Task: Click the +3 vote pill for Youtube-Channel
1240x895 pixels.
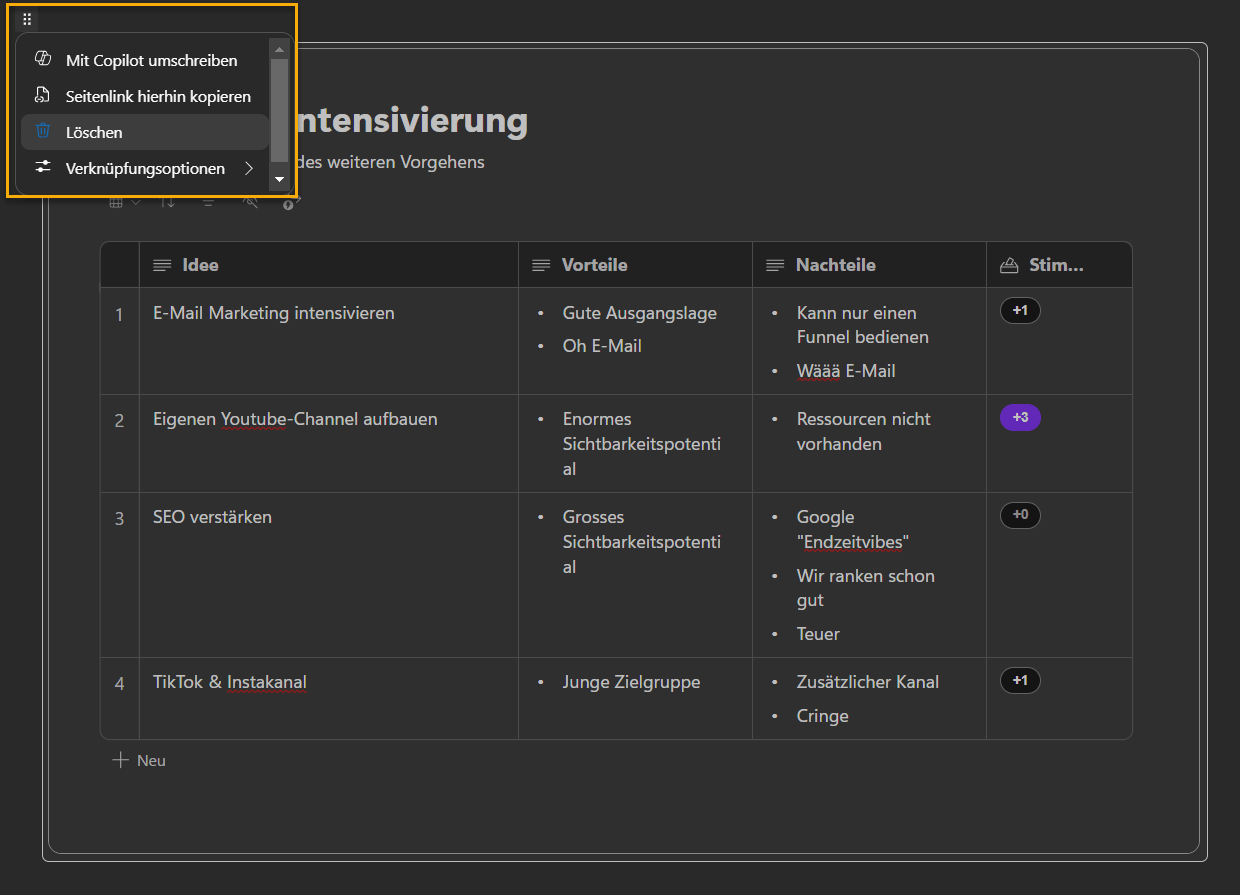Action: [1020, 417]
